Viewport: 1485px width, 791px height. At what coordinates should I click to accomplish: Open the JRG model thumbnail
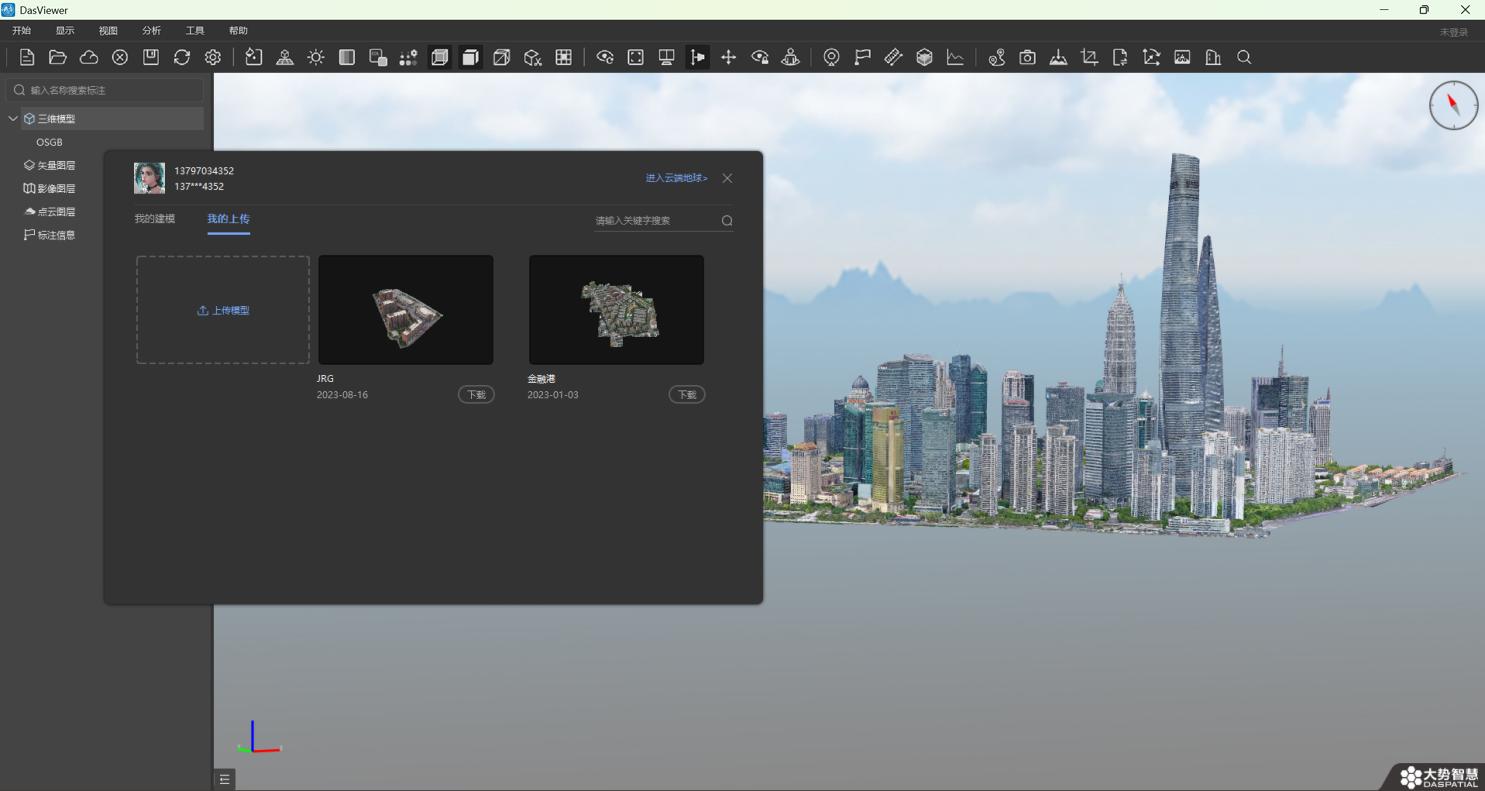[406, 310]
